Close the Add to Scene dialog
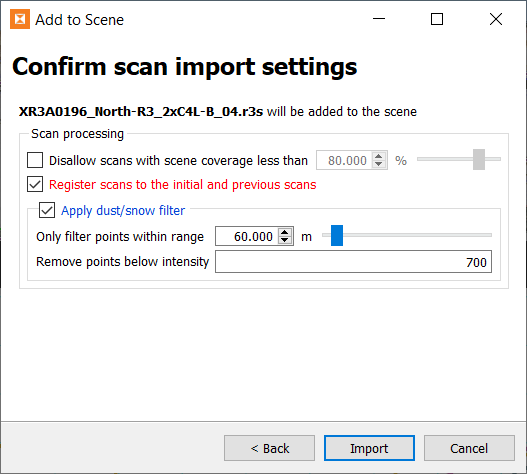This screenshot has width=527, height=474. point(496,19)
